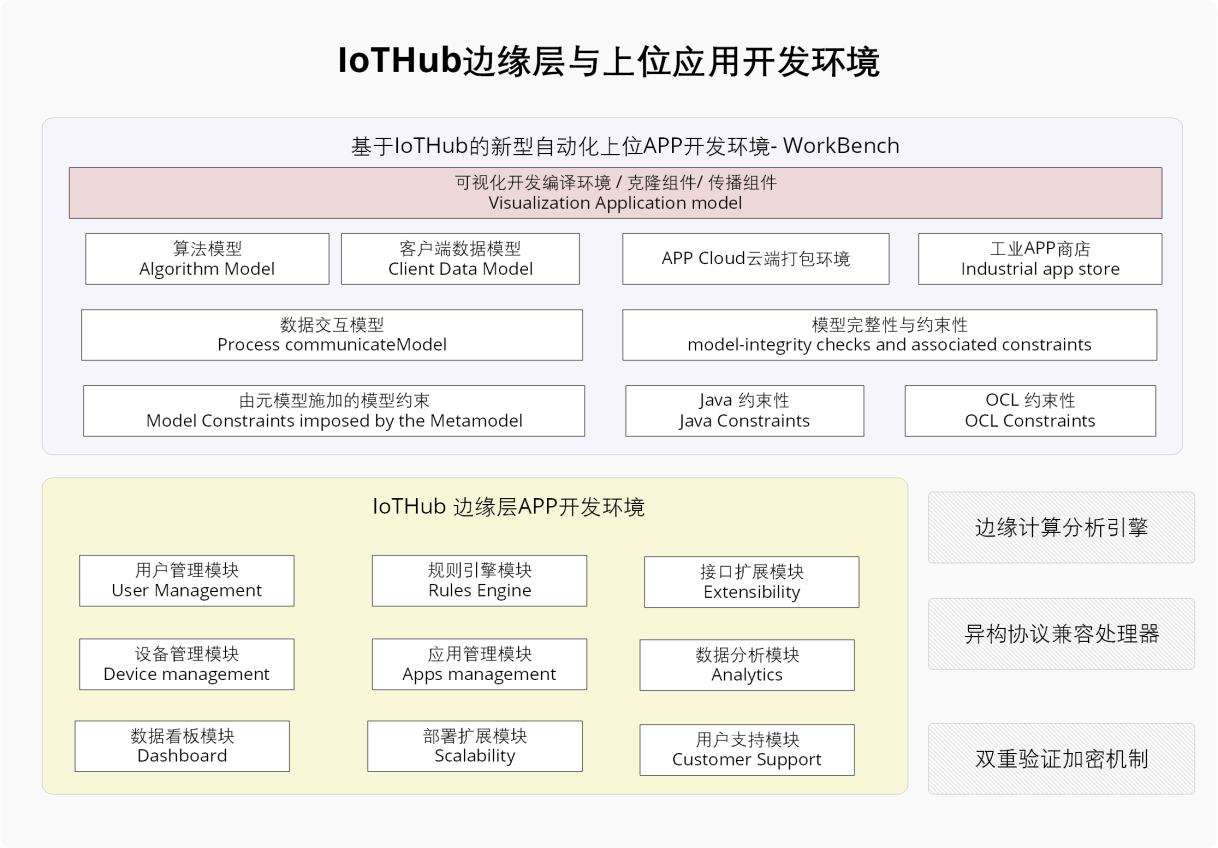Click the Extensibility module box
Screen dimensions: 1218x848
pyautogui.click(x=751, y=582)
